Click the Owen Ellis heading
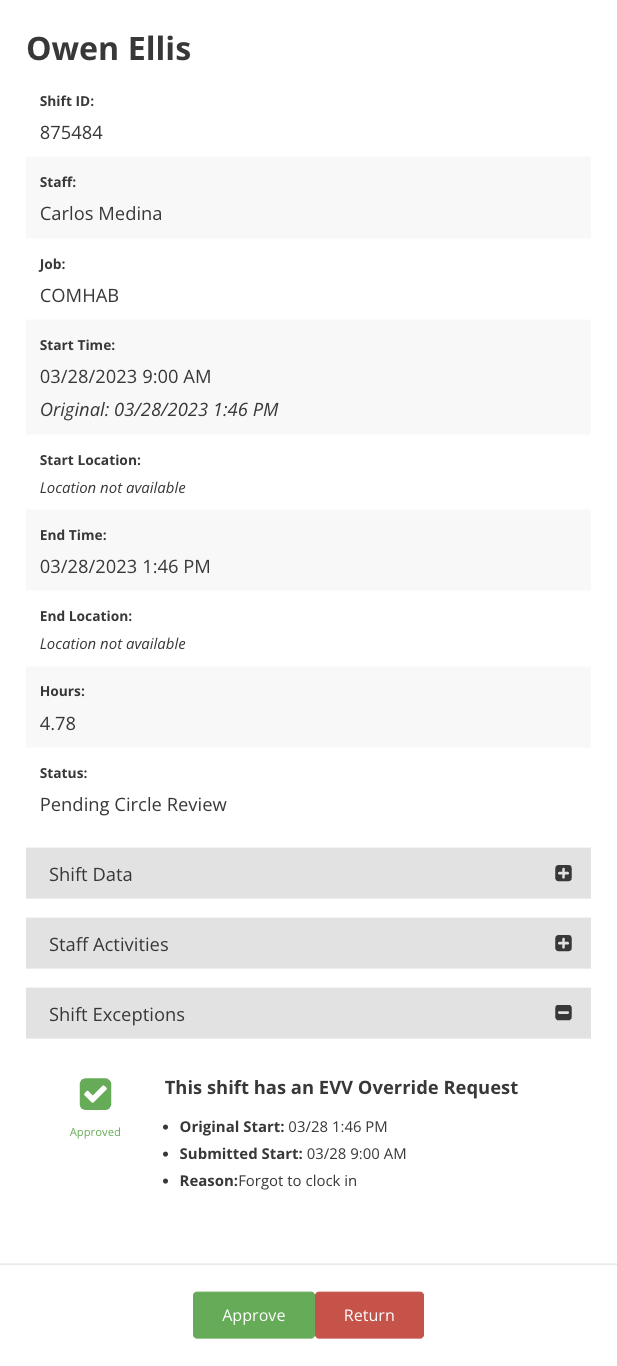This screenshot has width=617, height=1366. point(109,48)
